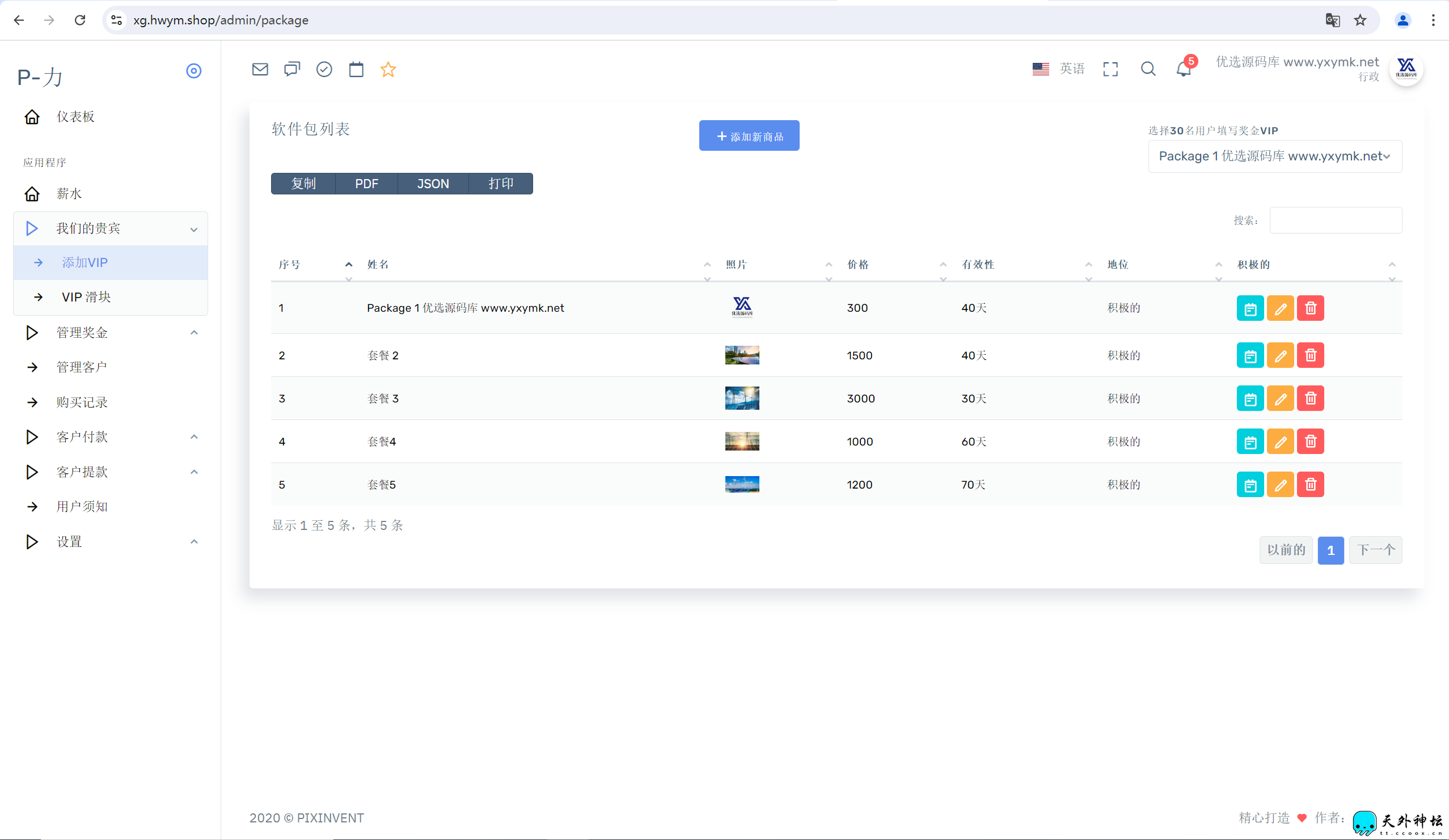1449x840 pixels.
Task: Export the table as JSON
Action: tap(433, 184)
